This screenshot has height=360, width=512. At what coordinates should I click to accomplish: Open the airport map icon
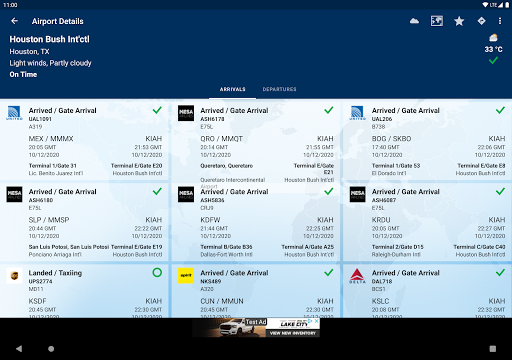click(437, 21)
